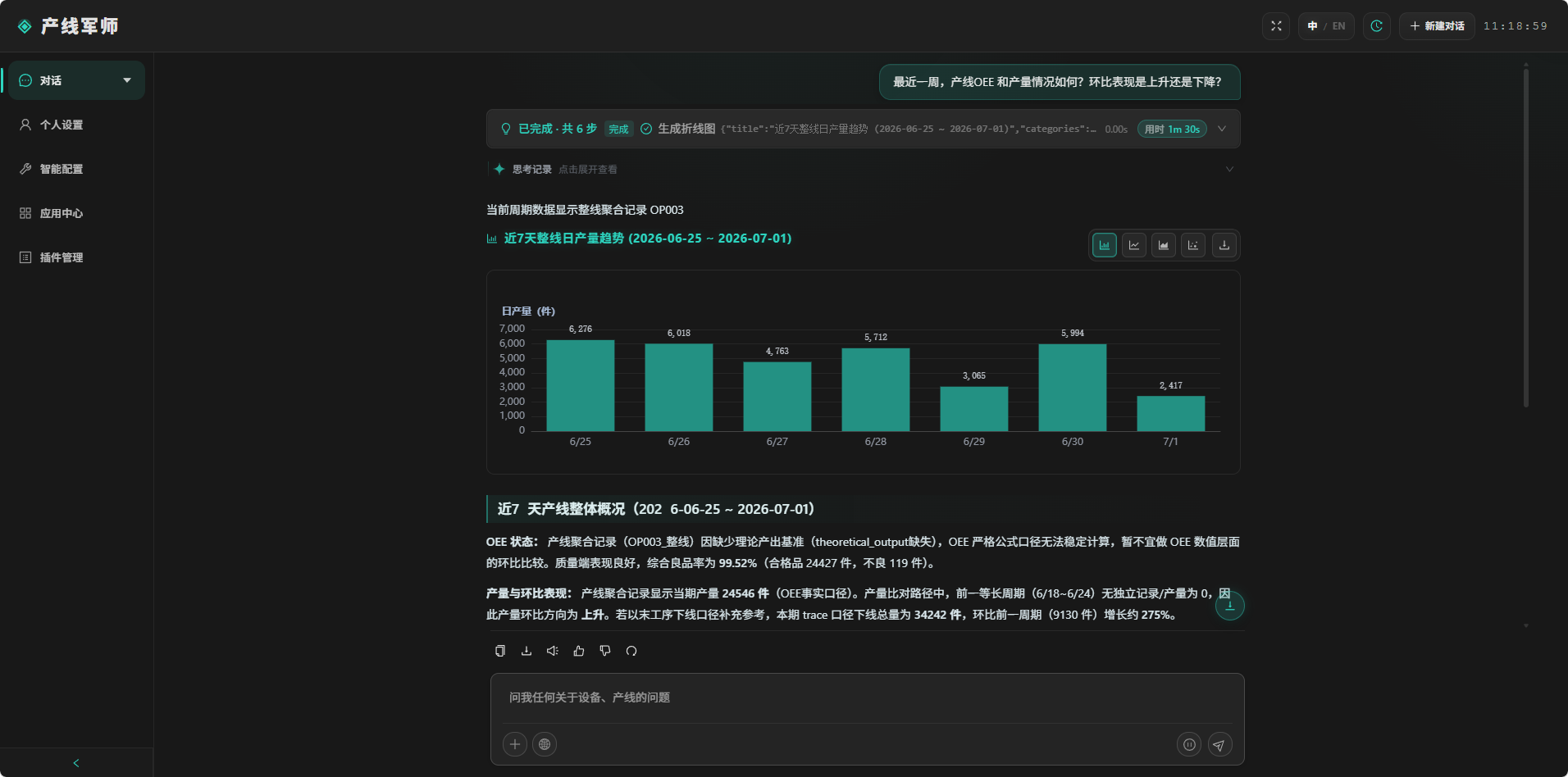This screenshot has height=777, width=1568.
Task: Copy the assistant's response
Action: pyautogui.click(x=500, y=651)
